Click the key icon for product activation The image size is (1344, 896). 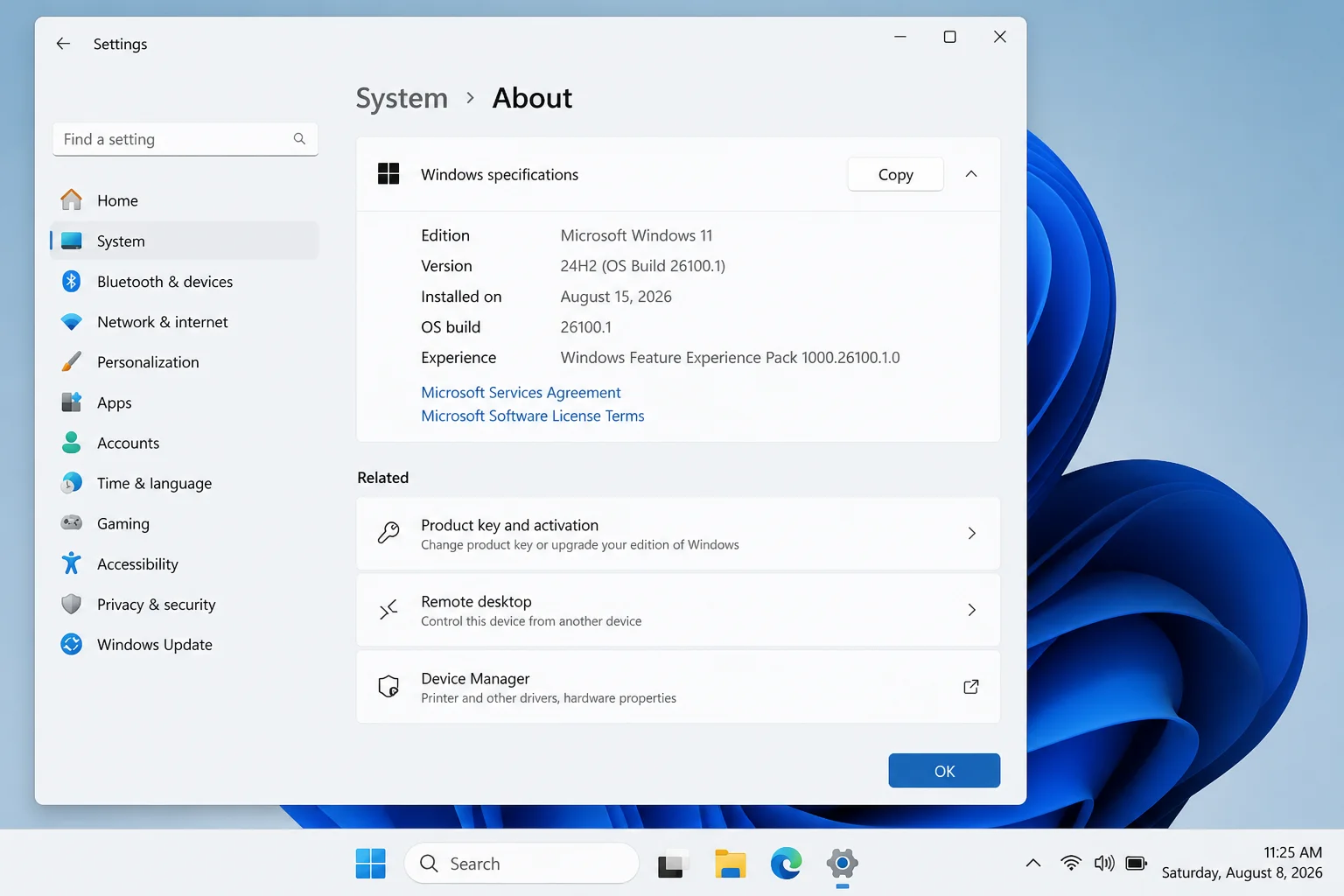tap(388, 533)
